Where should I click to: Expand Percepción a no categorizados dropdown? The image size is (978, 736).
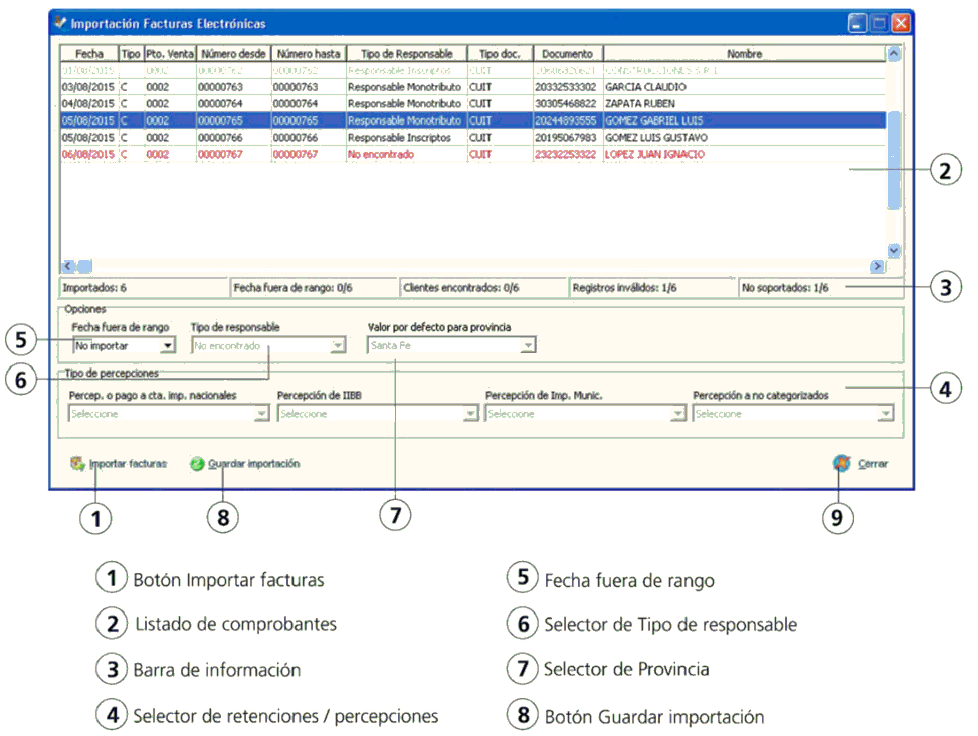click(x=885, y=414)
